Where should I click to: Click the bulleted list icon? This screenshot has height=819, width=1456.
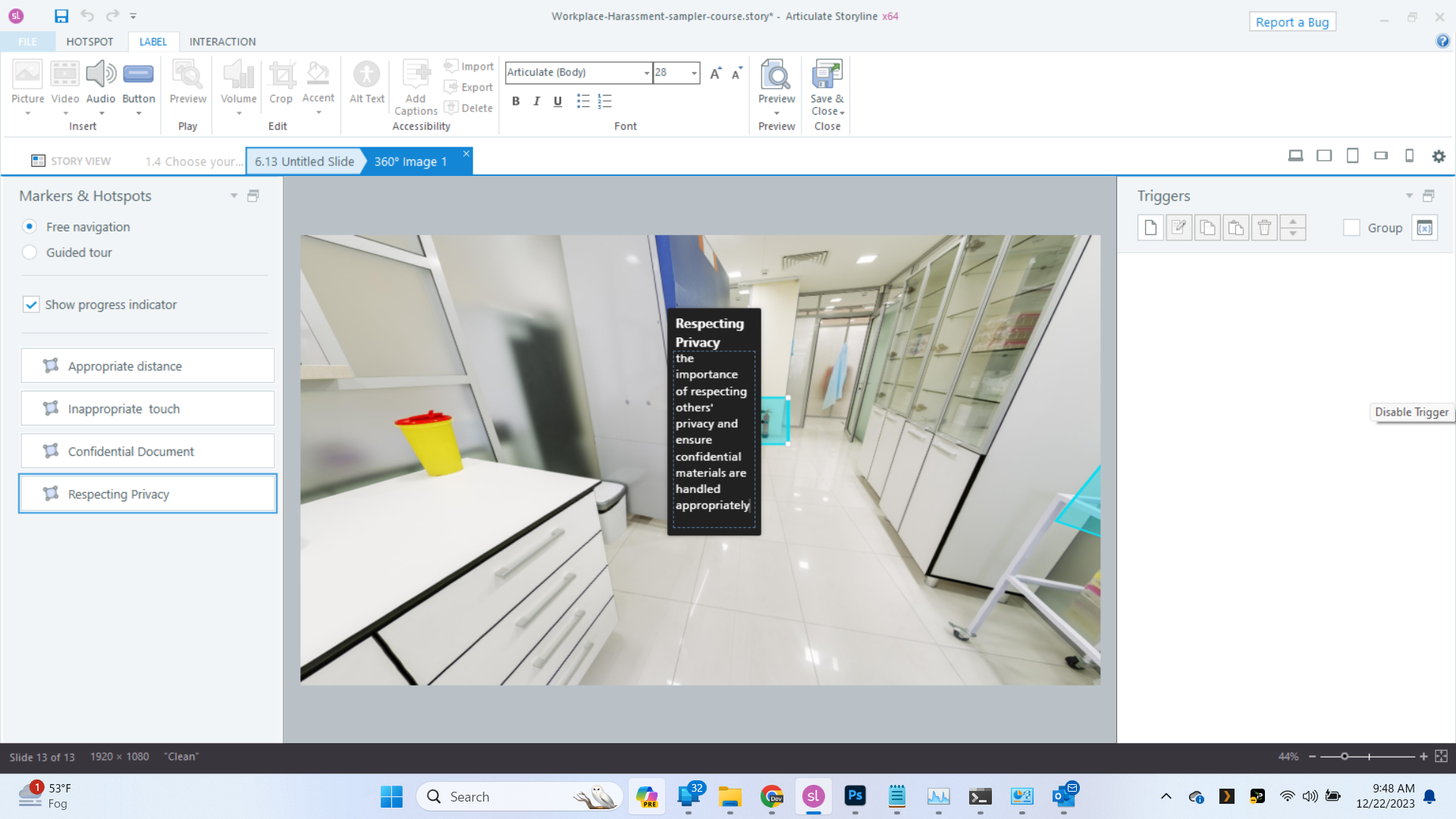point(582,102)
